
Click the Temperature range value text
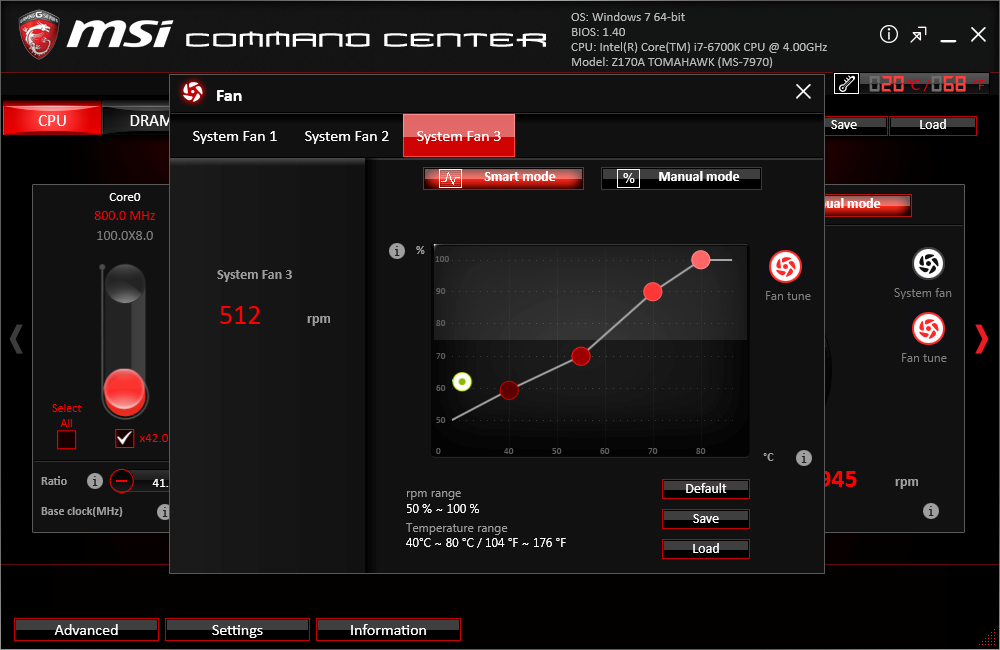486,543
